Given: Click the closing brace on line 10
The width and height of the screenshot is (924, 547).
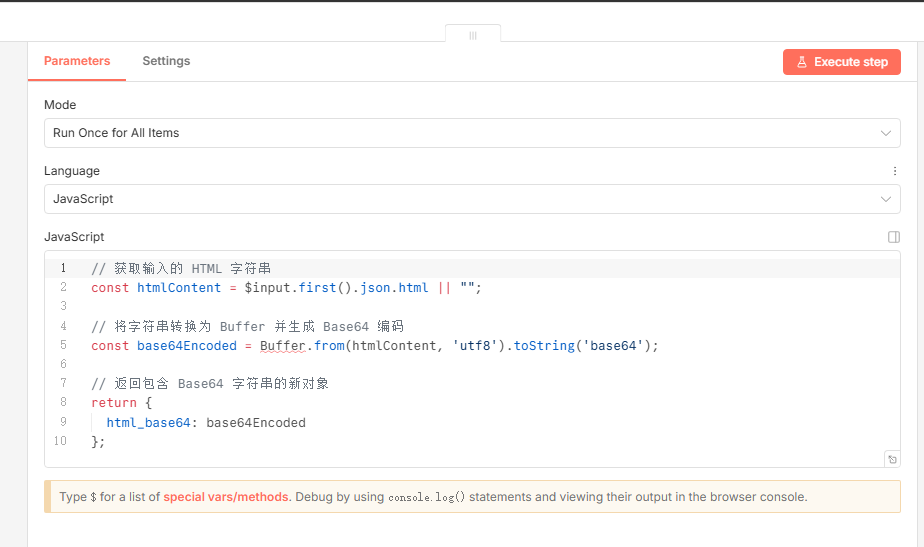Looking at the screenshot, I should [x=97, y=442].
